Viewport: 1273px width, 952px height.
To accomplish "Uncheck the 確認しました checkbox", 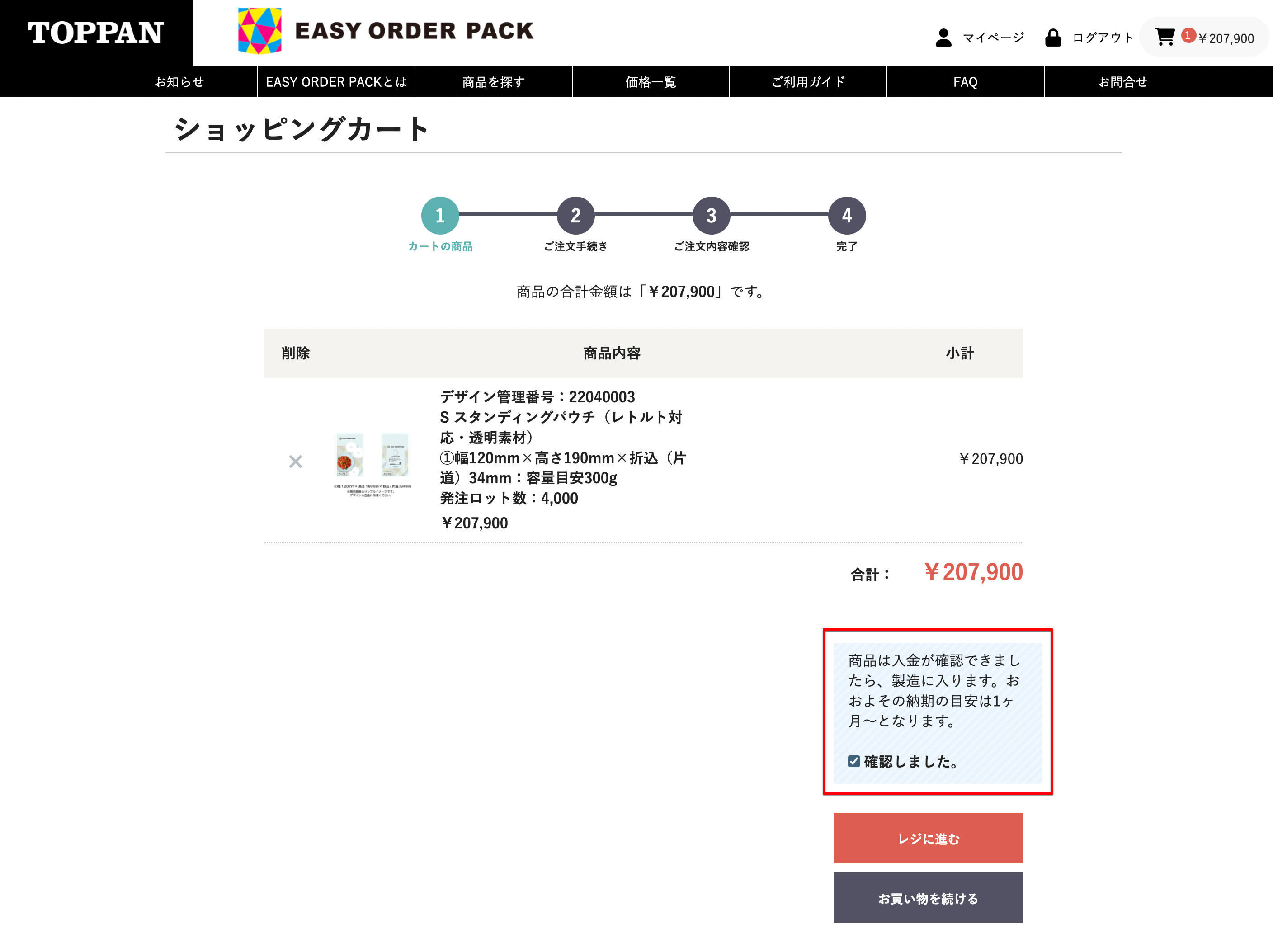I will point(853,762).
